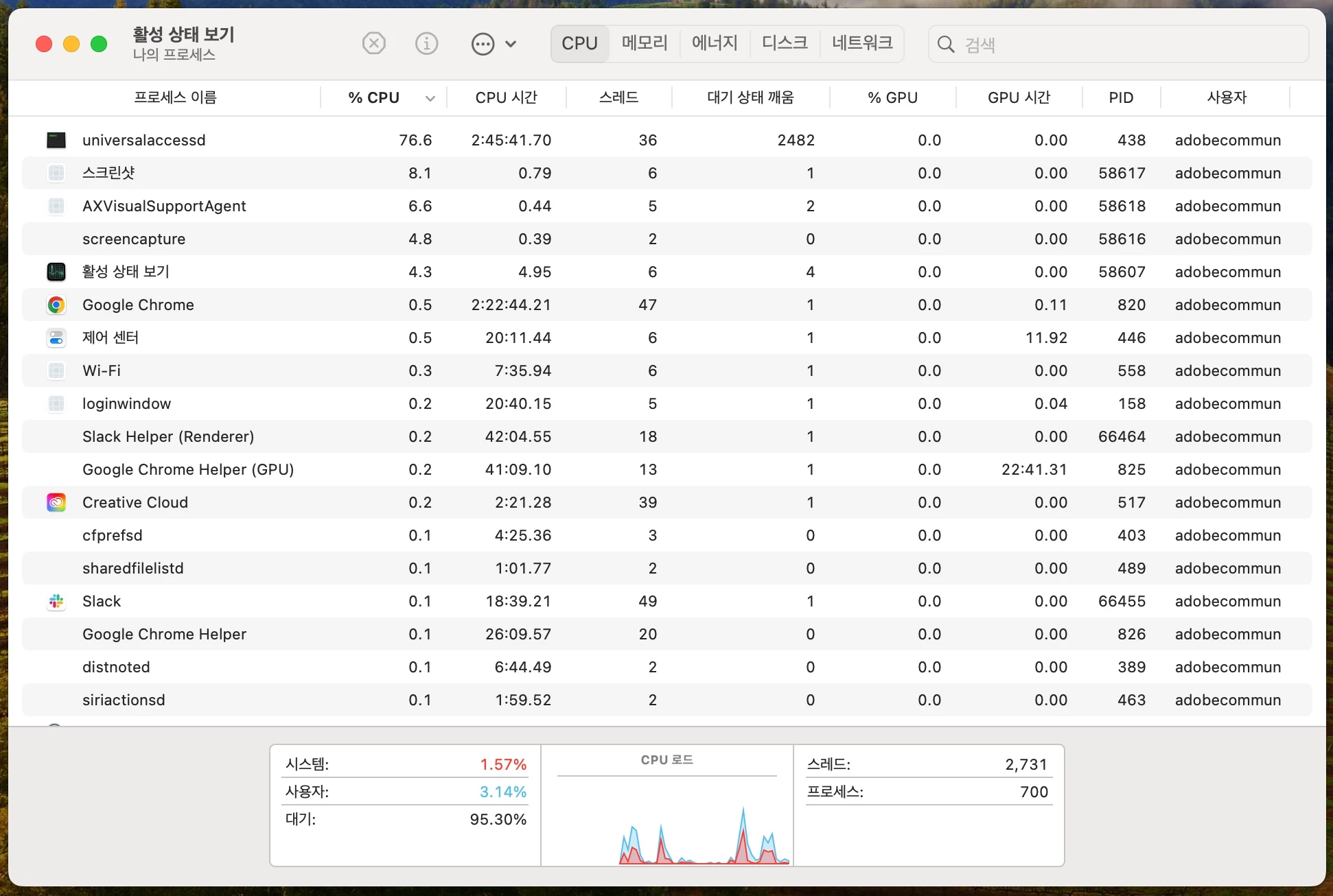The height and width of the screenshot is (896, 1333).
Task: Open the 디스크 tab
Action: coord(785,43)
